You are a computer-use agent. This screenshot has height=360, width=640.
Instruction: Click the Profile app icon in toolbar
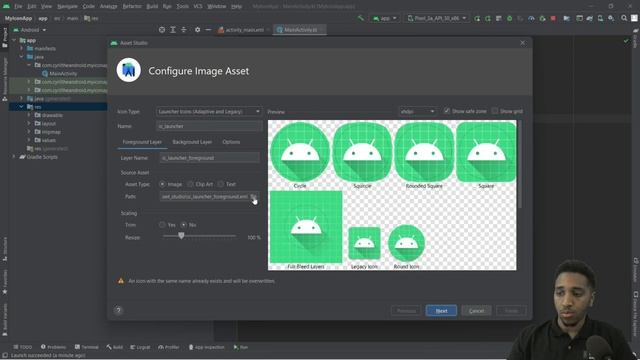tap(531, 18)
